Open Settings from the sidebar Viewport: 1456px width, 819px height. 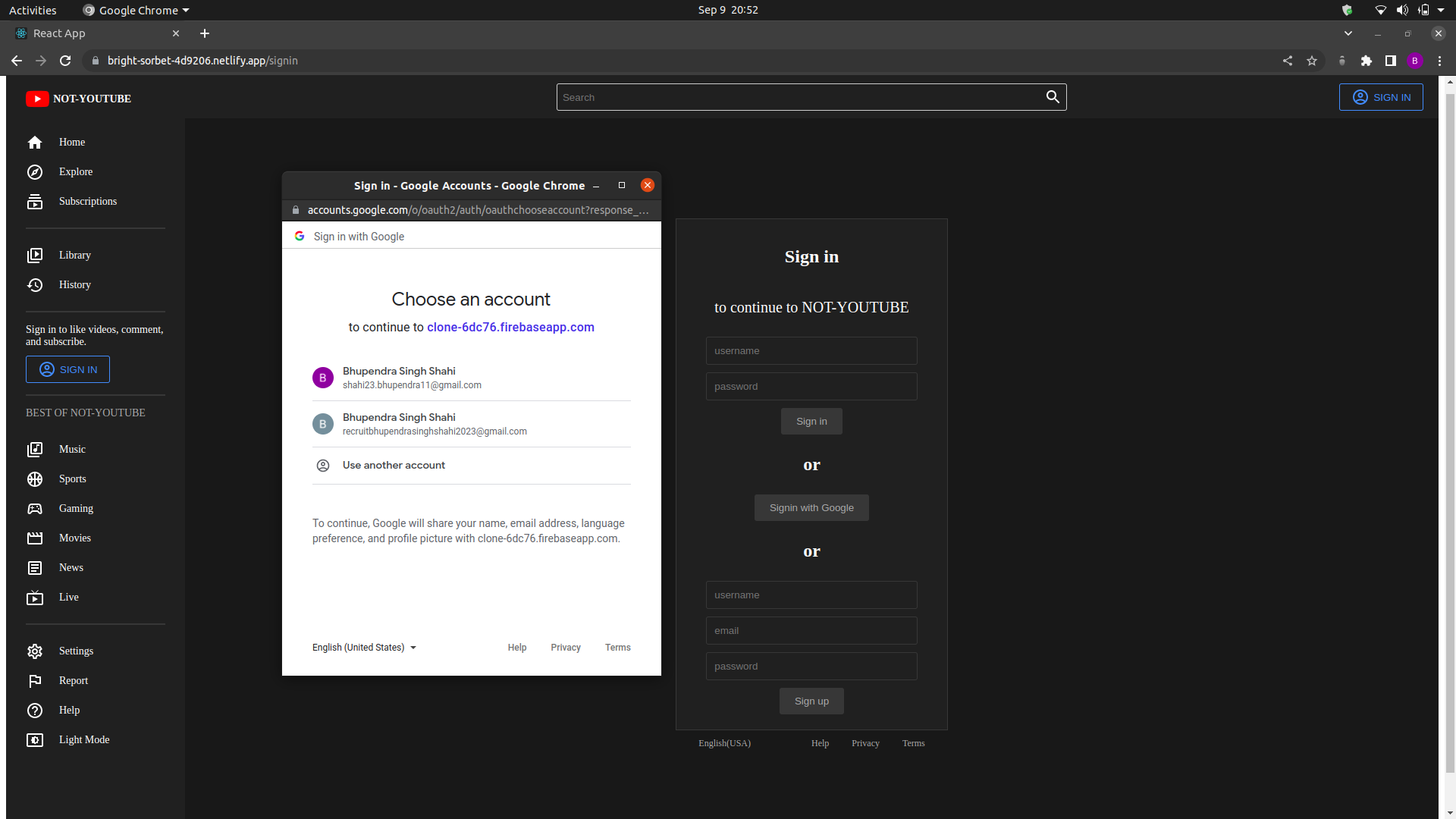pyautogui.click(x=75, y=651)
